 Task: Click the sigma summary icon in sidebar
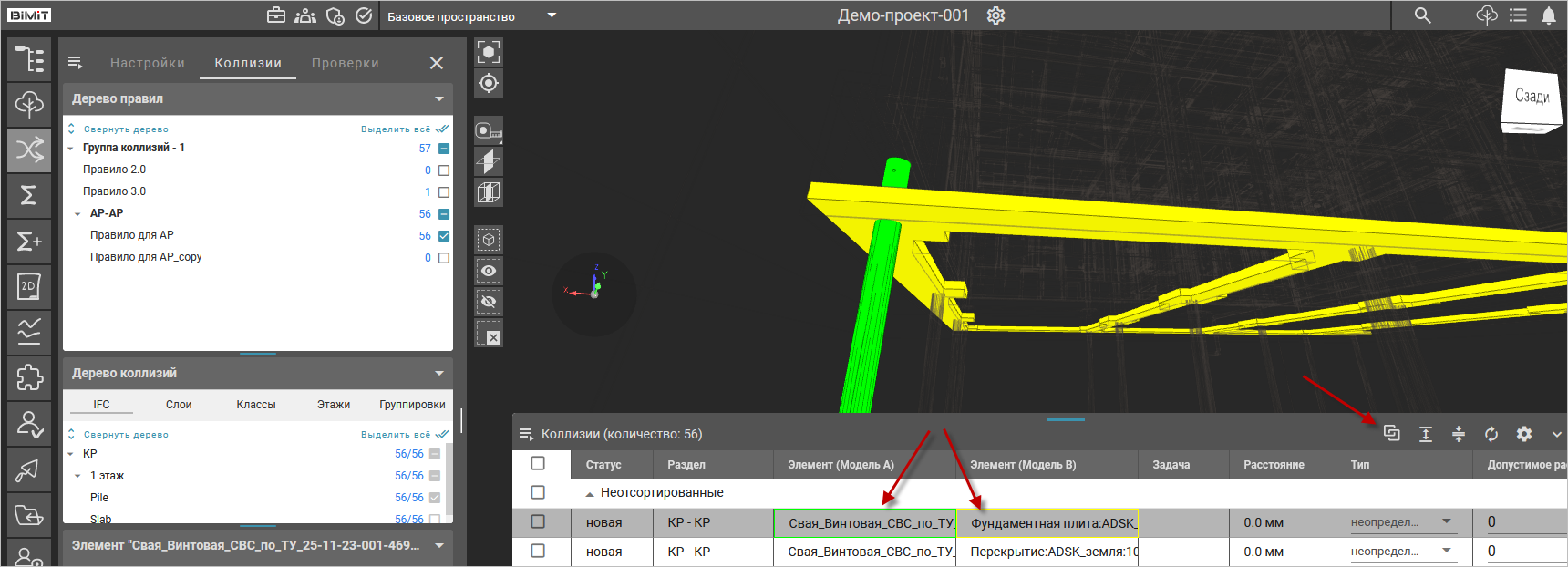(x=29, y=195)
